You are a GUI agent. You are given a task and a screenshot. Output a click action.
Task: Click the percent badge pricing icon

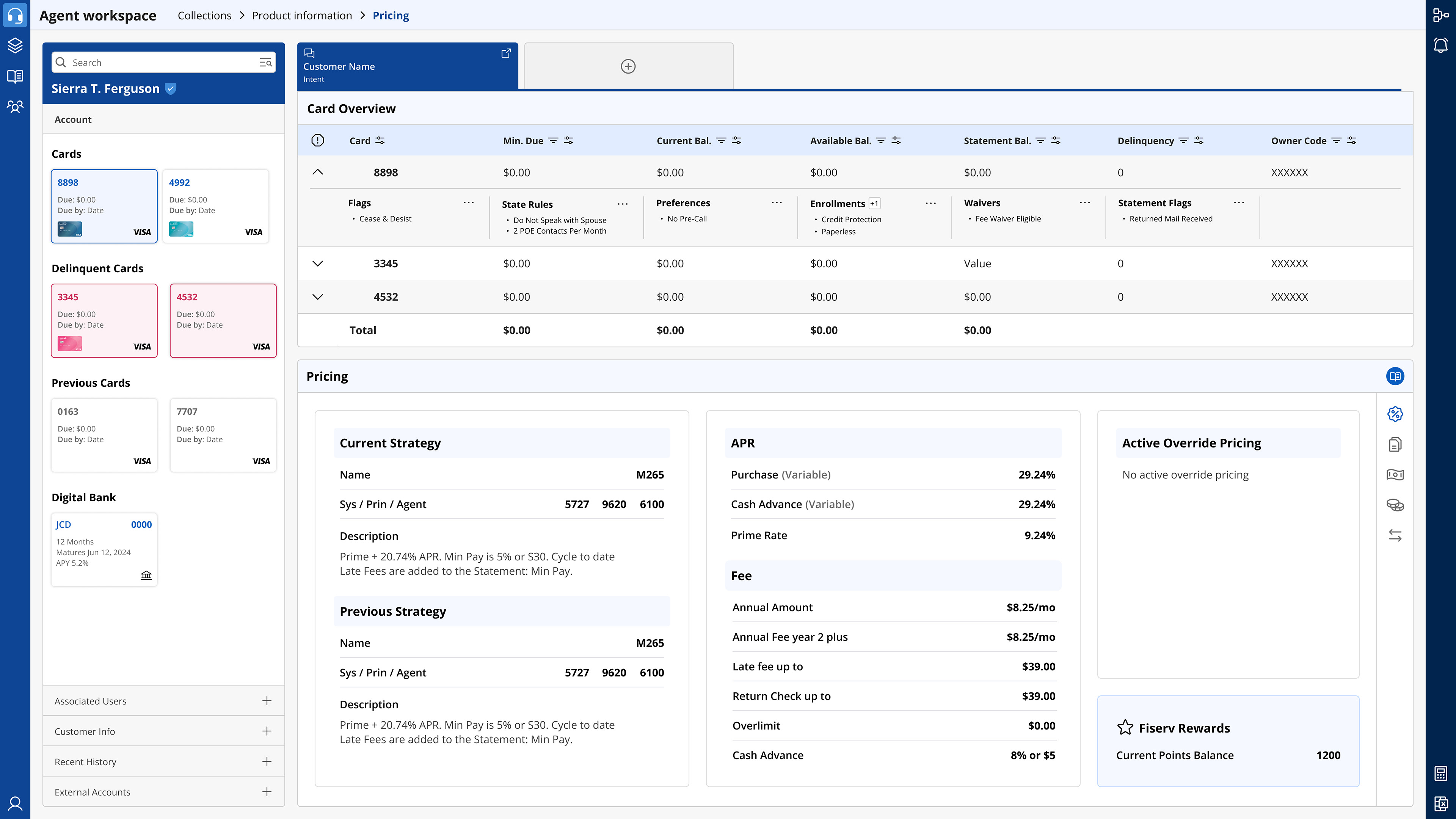1395,414
